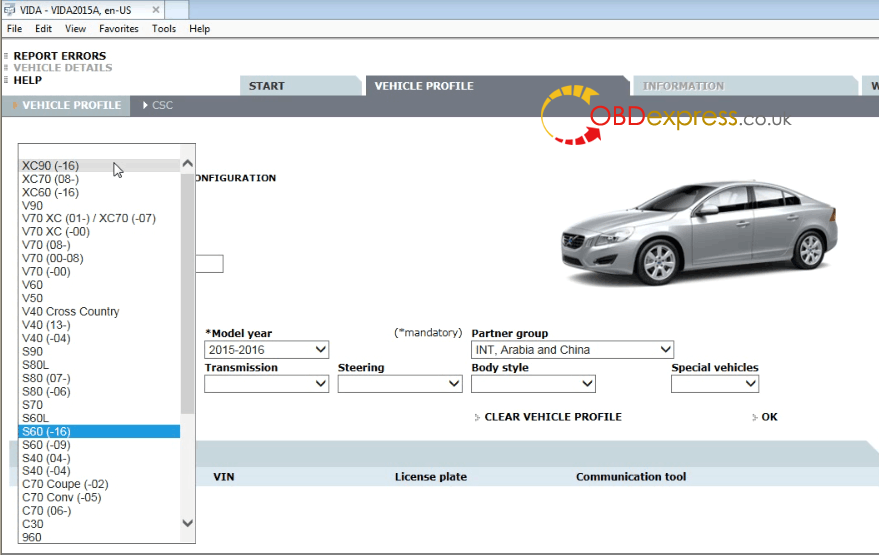This screenshot has width=879, height=555.
Task: Choose XC60 (-16) from model list
Action: (x=99, y=192)
